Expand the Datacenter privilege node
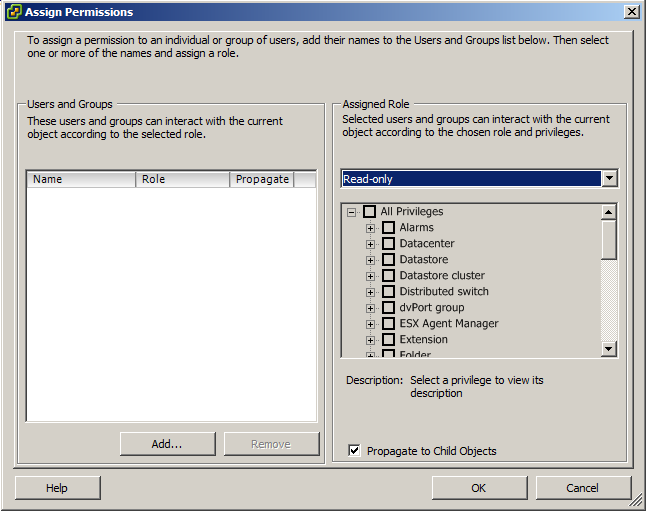 [x=370, y=244]
